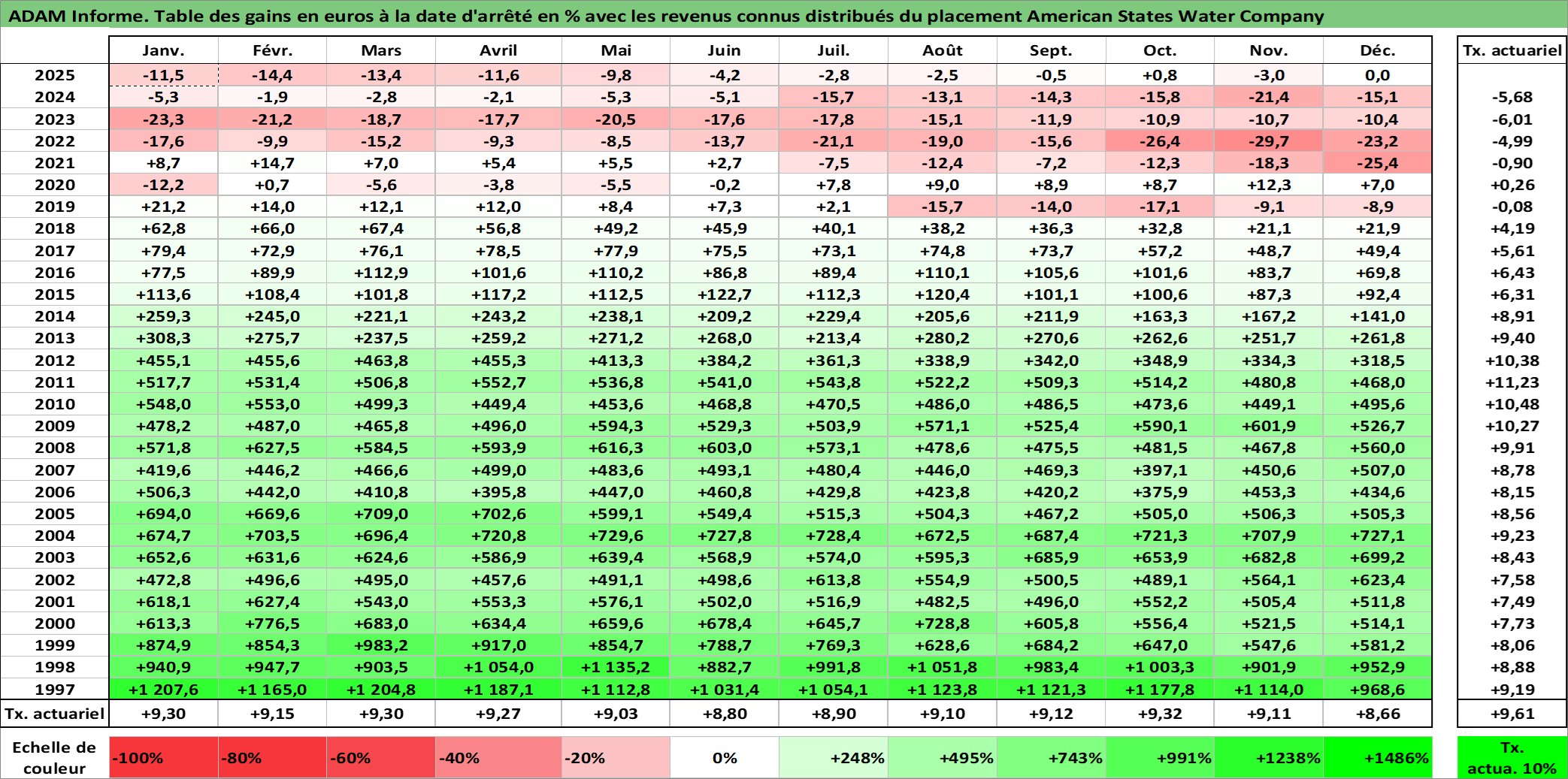Screen dimensions: 1568x779
Task: Click the +495% color scale swatch
Action: coord(943,757)
